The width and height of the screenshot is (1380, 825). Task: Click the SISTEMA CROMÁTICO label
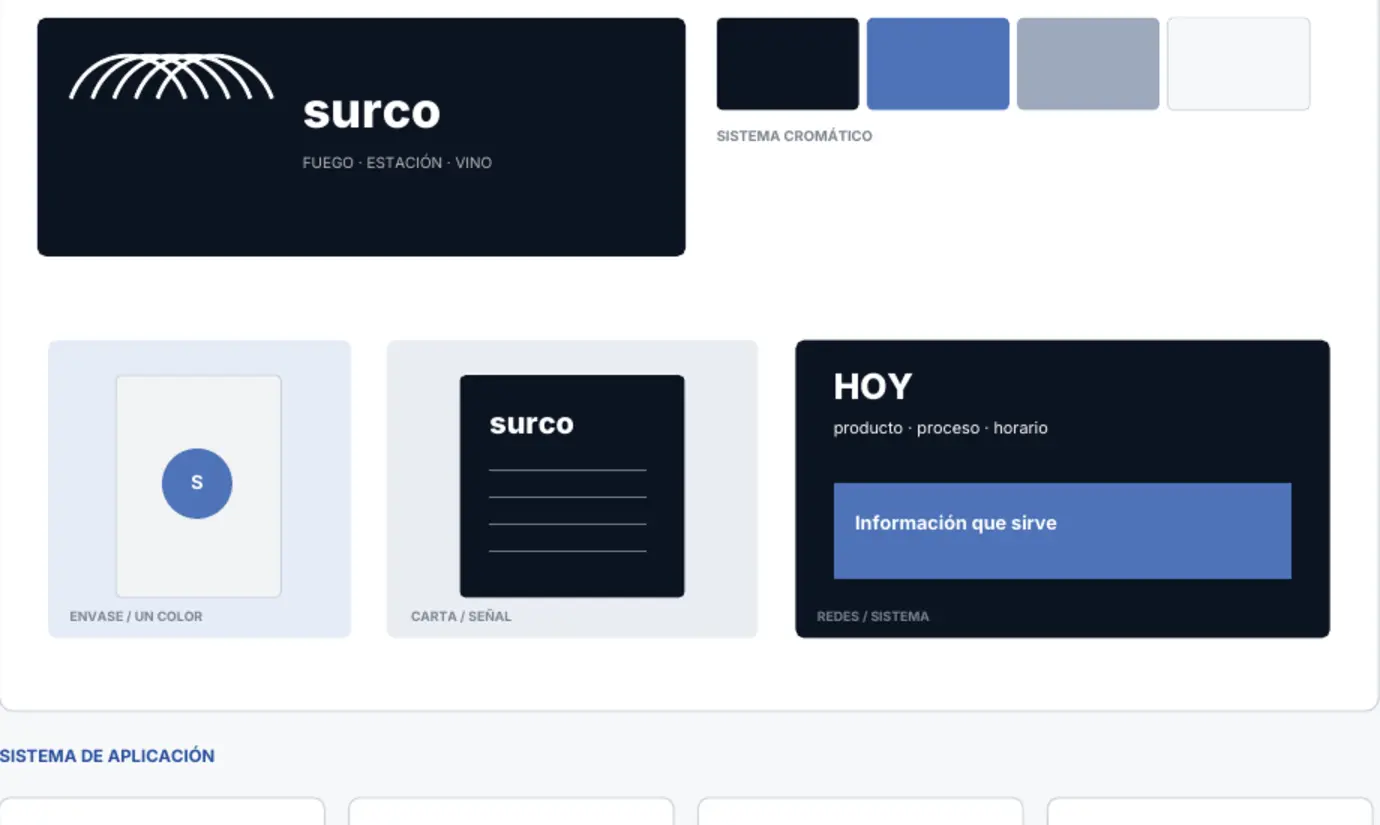point(794,136)
